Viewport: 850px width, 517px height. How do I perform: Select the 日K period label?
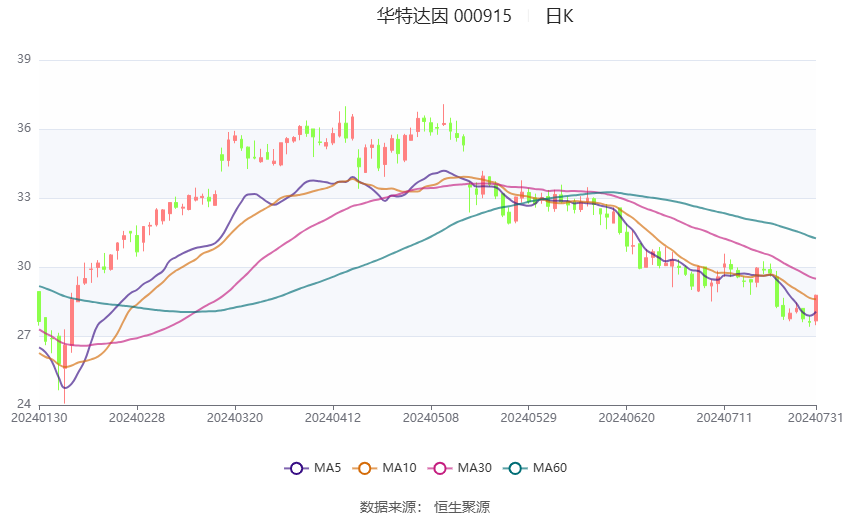pyautogui.click(x=559, y=16)
